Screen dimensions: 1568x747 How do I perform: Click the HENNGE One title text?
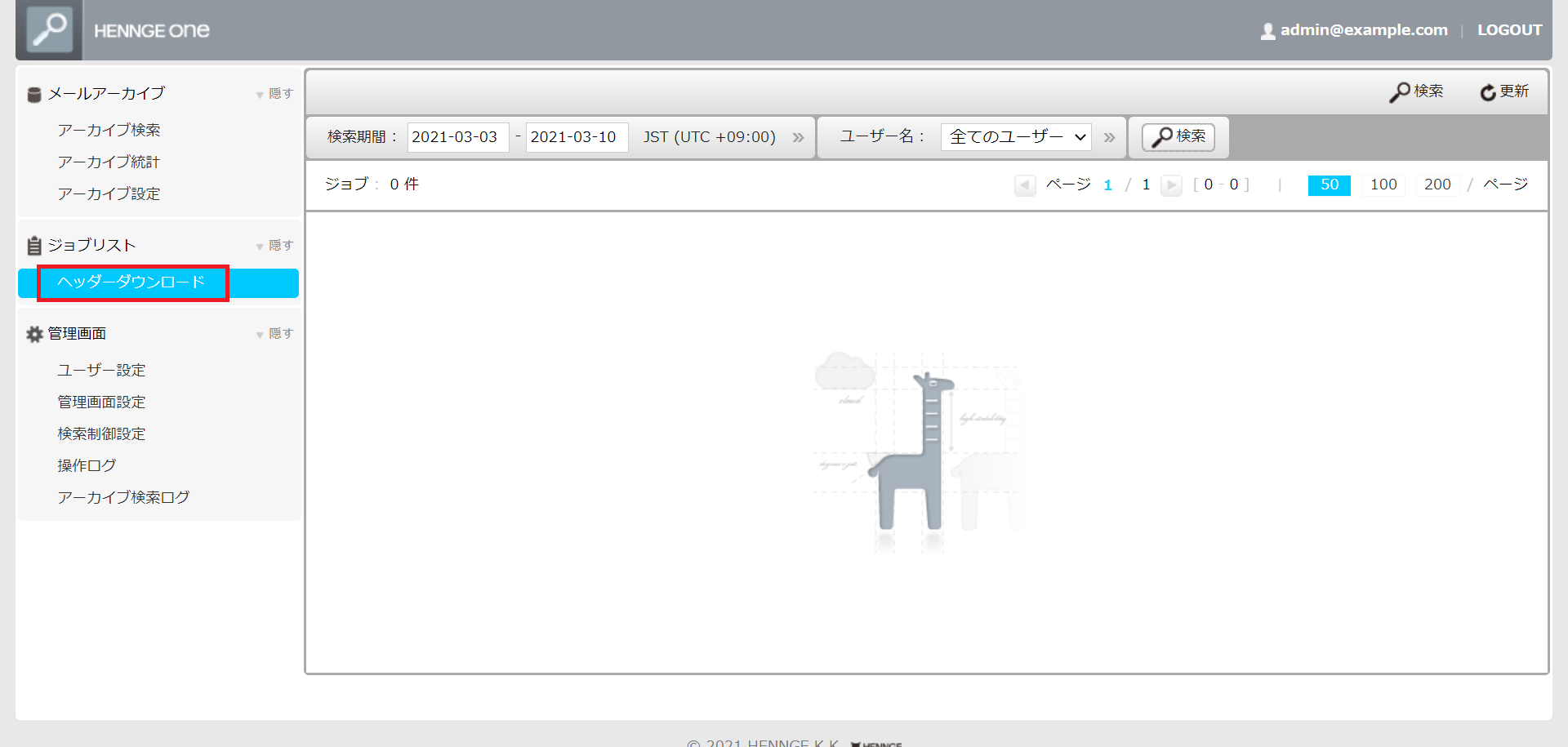152,31
